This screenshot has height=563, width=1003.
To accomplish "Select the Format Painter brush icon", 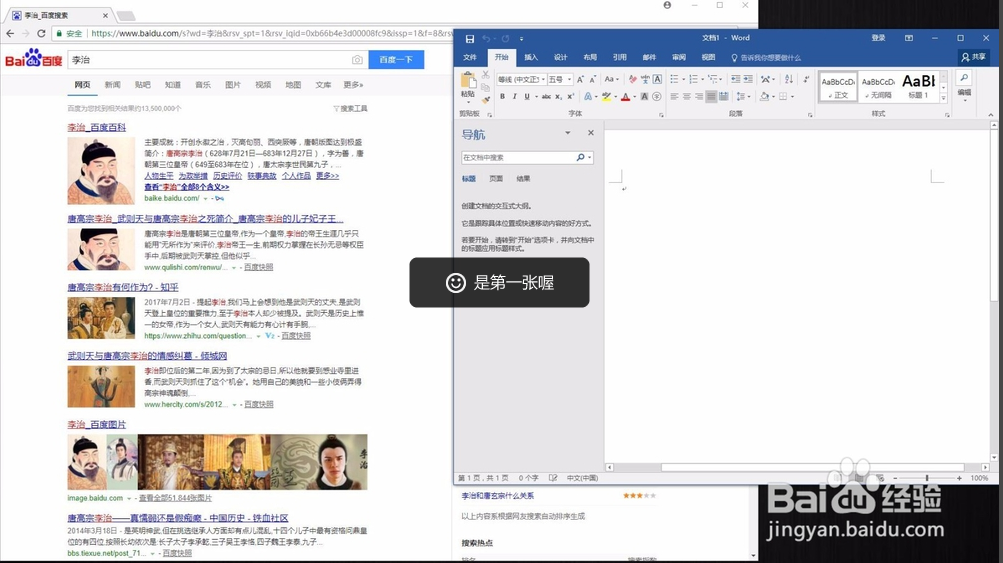I will click(486, 99).
